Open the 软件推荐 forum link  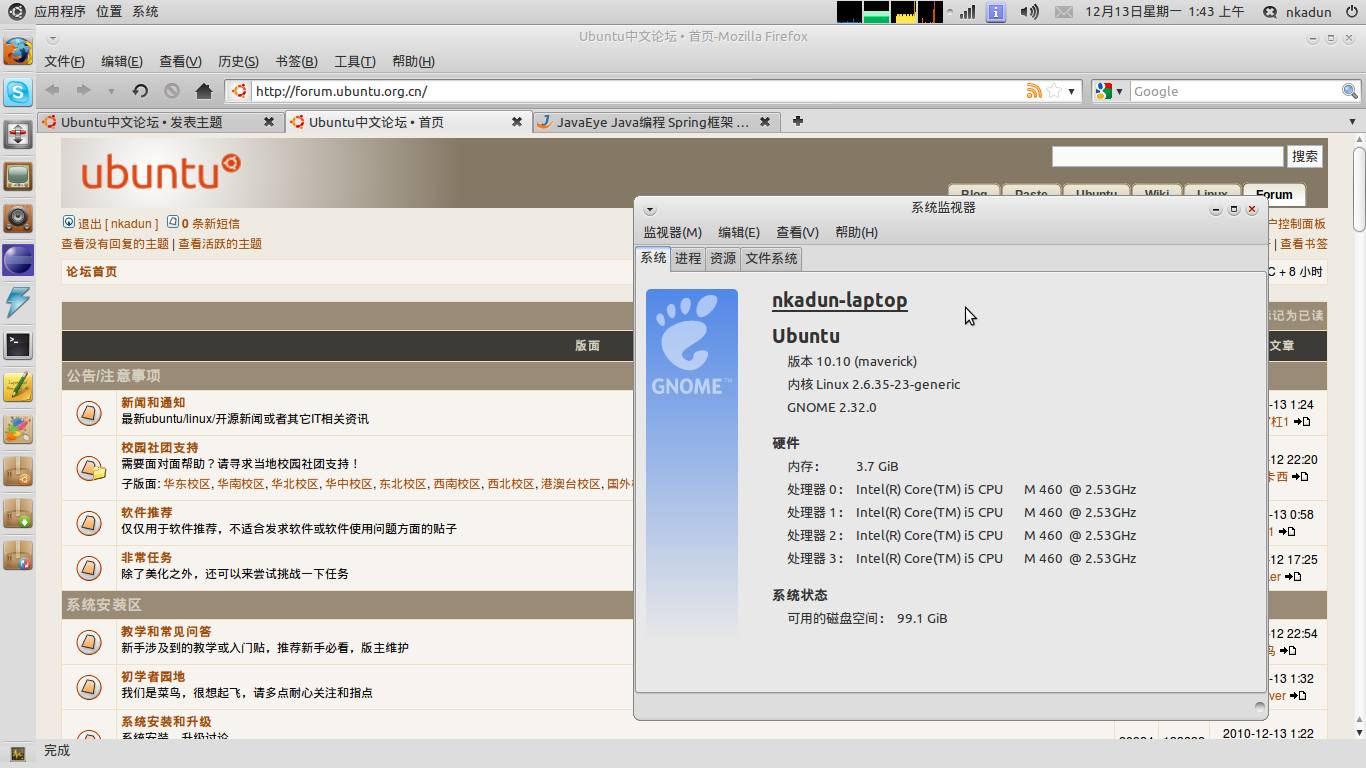[147, 512]
